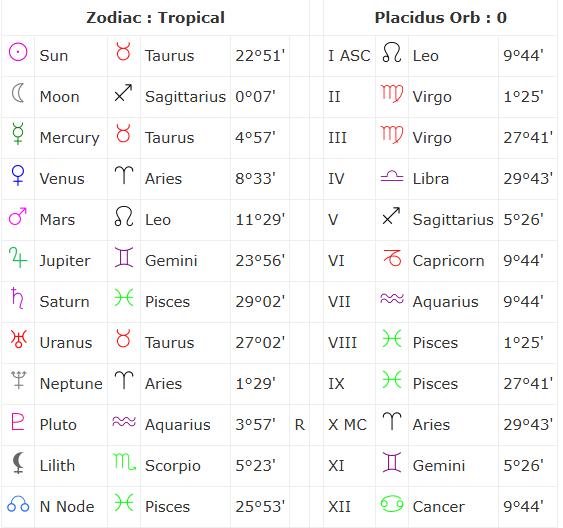
Task: Click the Pluto retrograde R marker
Action: [300, 425]
